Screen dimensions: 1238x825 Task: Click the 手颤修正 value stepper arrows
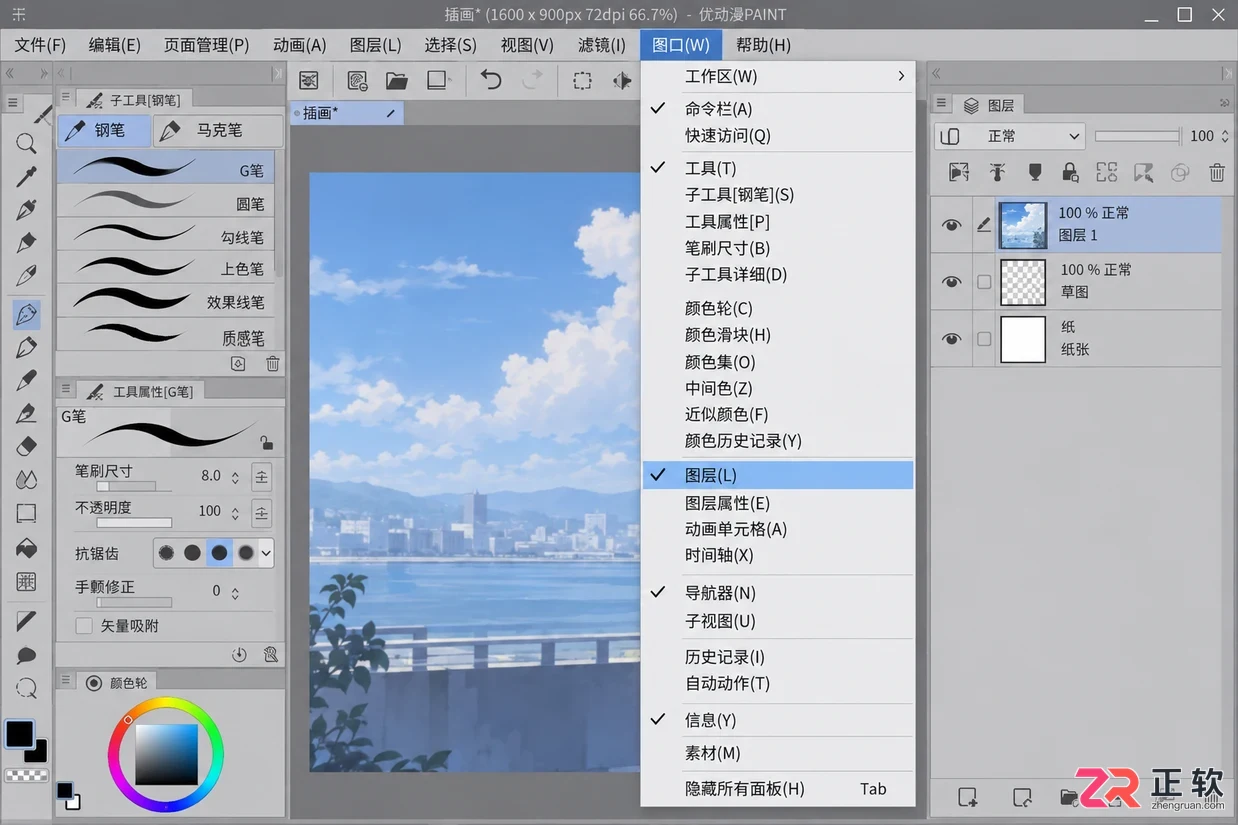pyautogui.click(x=235, y=592)
